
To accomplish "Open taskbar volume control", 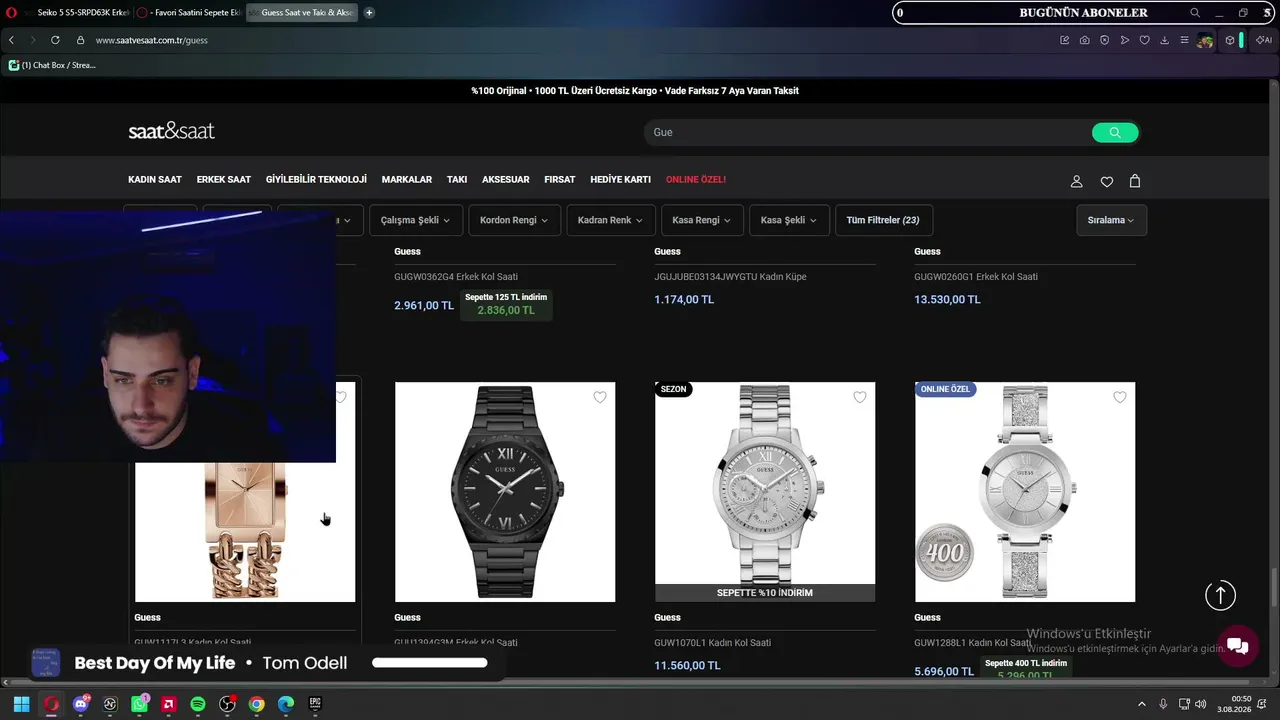I will click(1200, 704).
